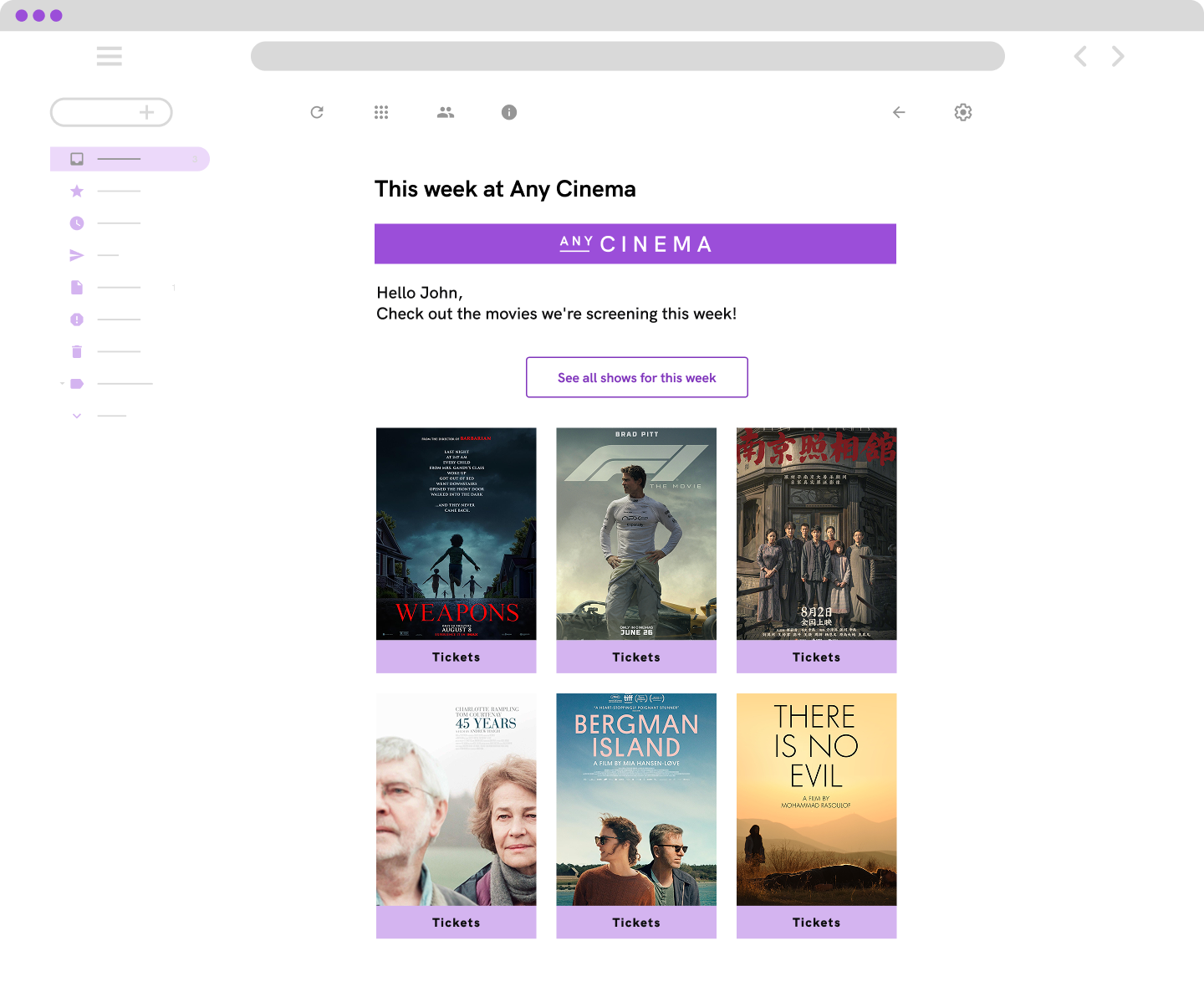The height and width of the screenshot is (992, 1204).
Task: Click the 'This week at Any Cinema' subject
Action: click(505, 189)
